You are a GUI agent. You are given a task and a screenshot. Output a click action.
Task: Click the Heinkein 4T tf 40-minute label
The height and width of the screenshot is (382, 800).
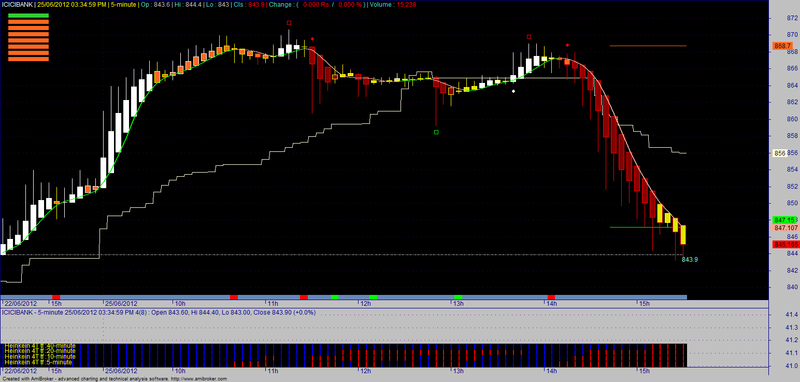click(40, 346)
